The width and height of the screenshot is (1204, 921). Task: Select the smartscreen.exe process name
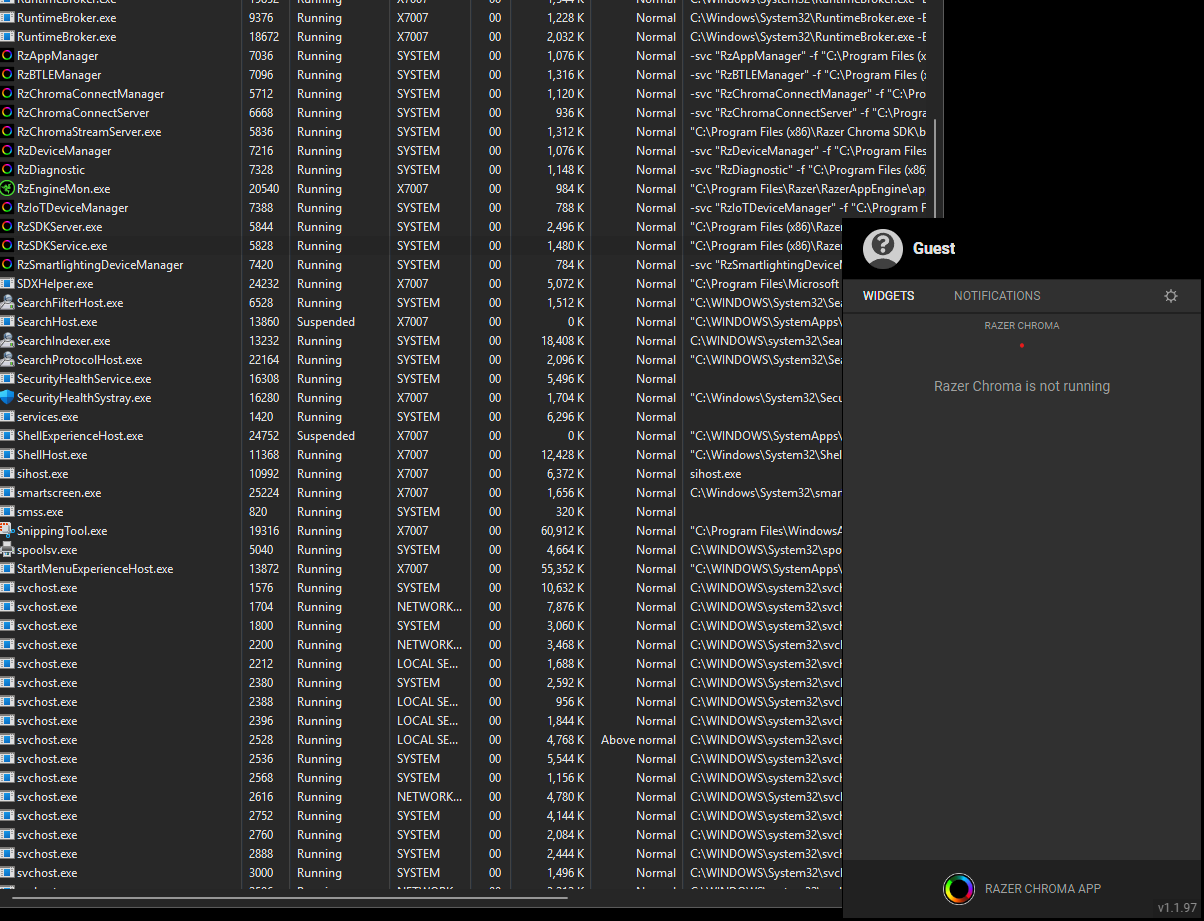59,493
